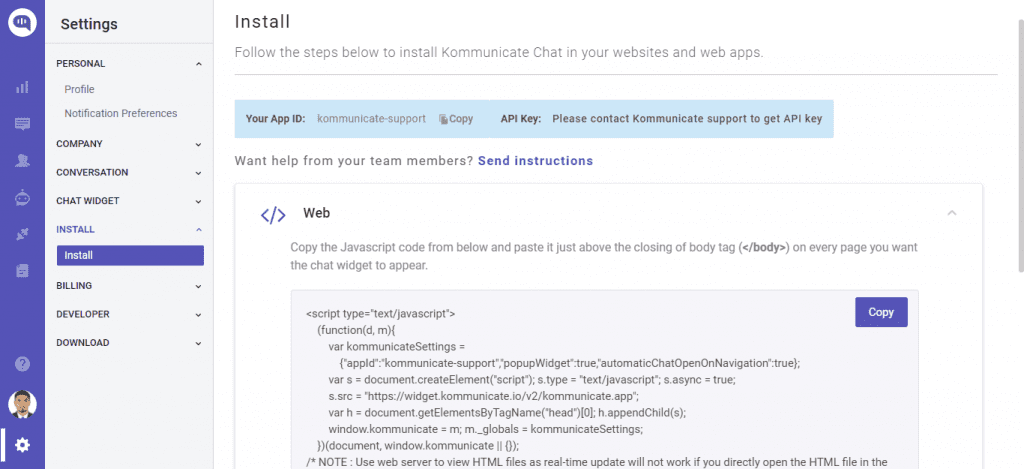Open the integrations plug icon
This screenshot has width=1024, height=469.
pyautogui.click(x=22, y=234)
